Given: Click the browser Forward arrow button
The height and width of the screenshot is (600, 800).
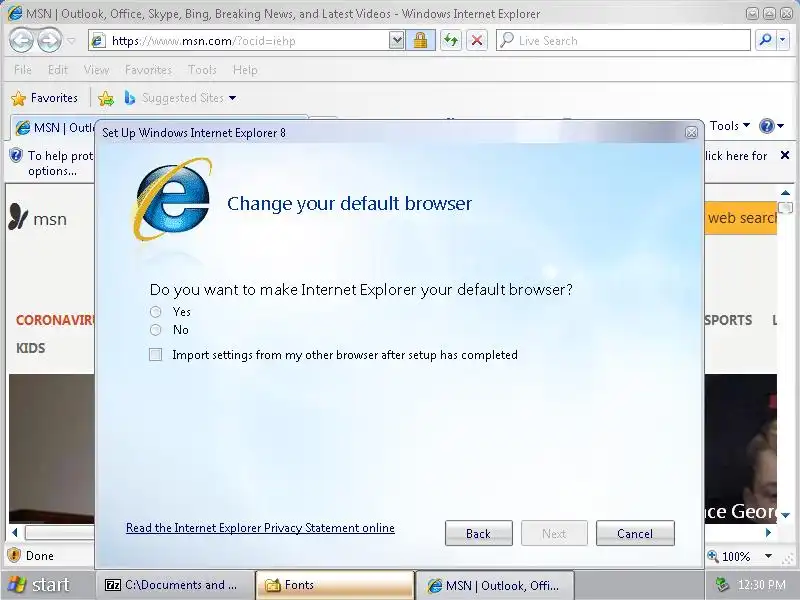Looking at the screenshot, I should point(49,40).
